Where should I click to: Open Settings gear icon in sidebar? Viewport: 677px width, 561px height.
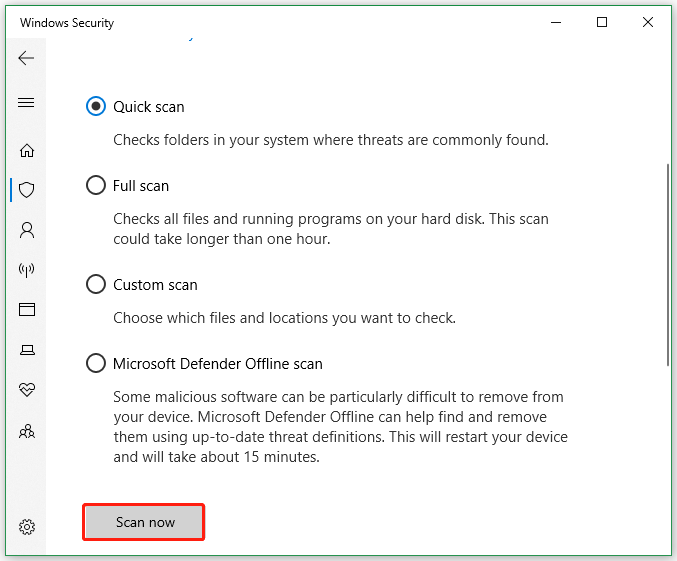[x=27, y=527]
